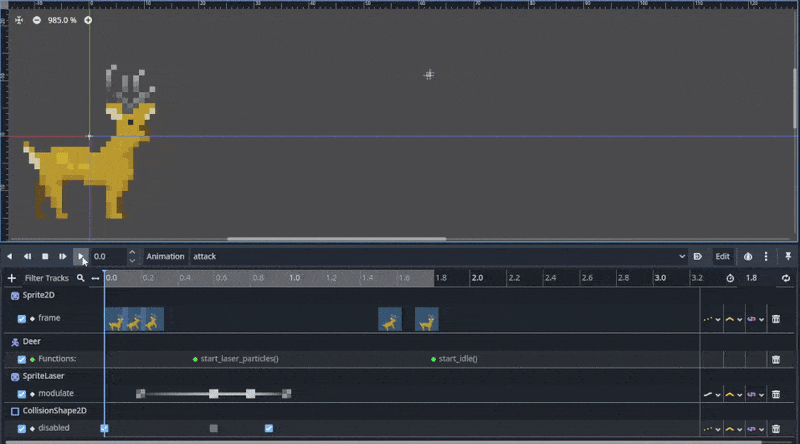Open update mode dropdown for modulate track
This screenshot has width=800, height=444.
pos(711,394)
